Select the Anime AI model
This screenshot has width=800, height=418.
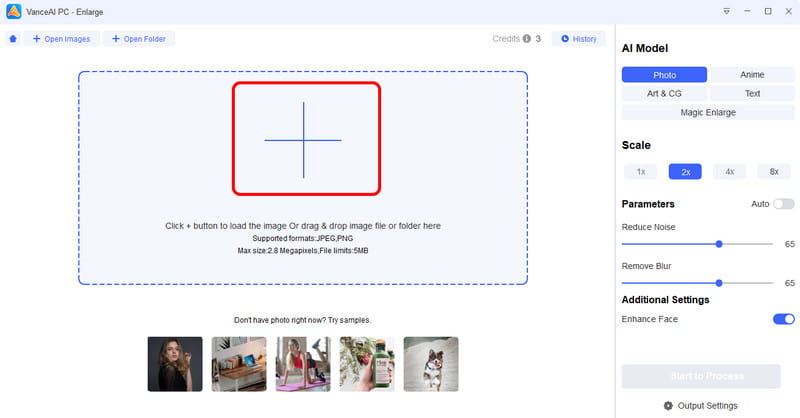(752, 75)
